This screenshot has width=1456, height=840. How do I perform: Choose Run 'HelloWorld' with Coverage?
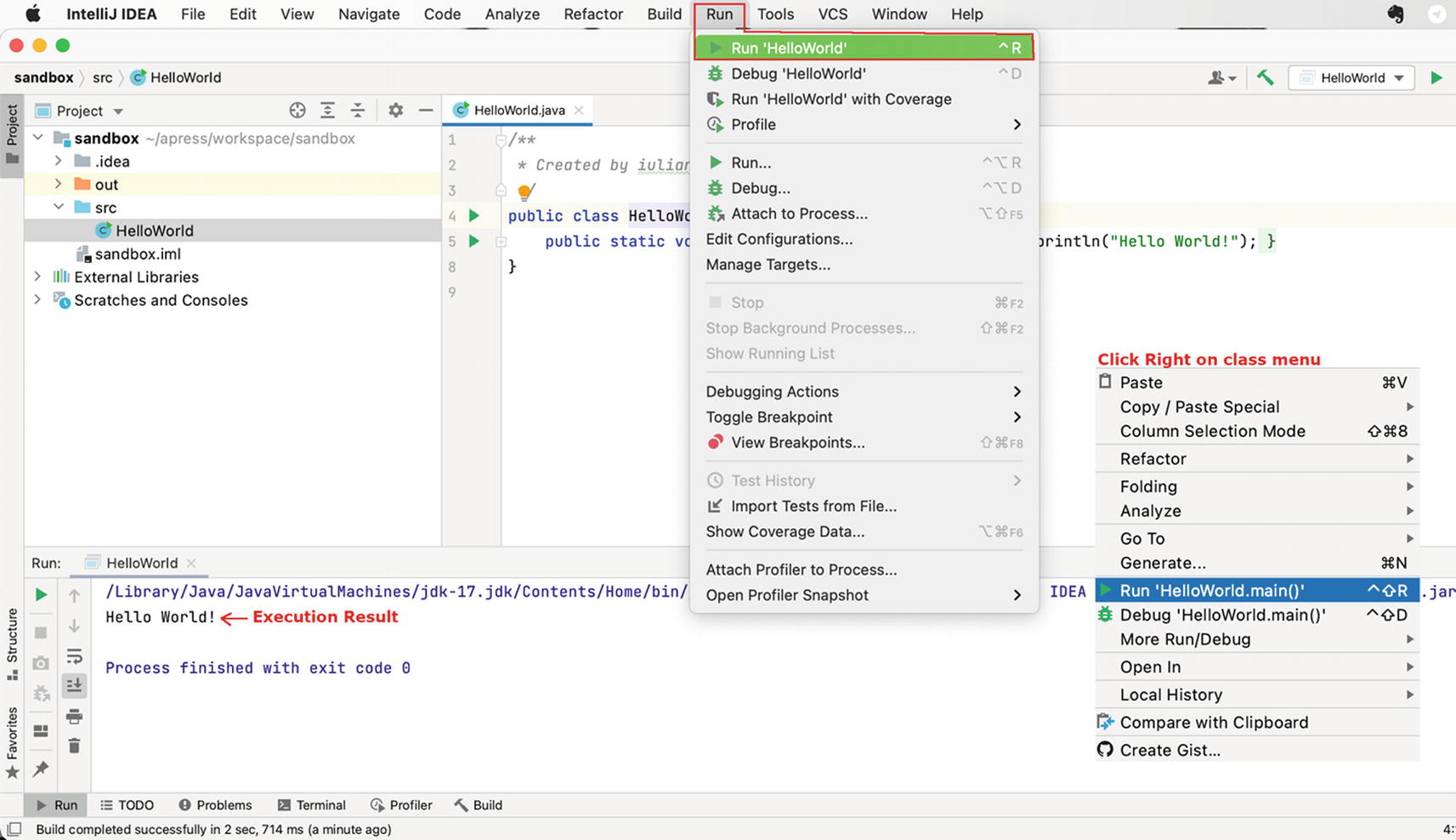pos(864,99)
